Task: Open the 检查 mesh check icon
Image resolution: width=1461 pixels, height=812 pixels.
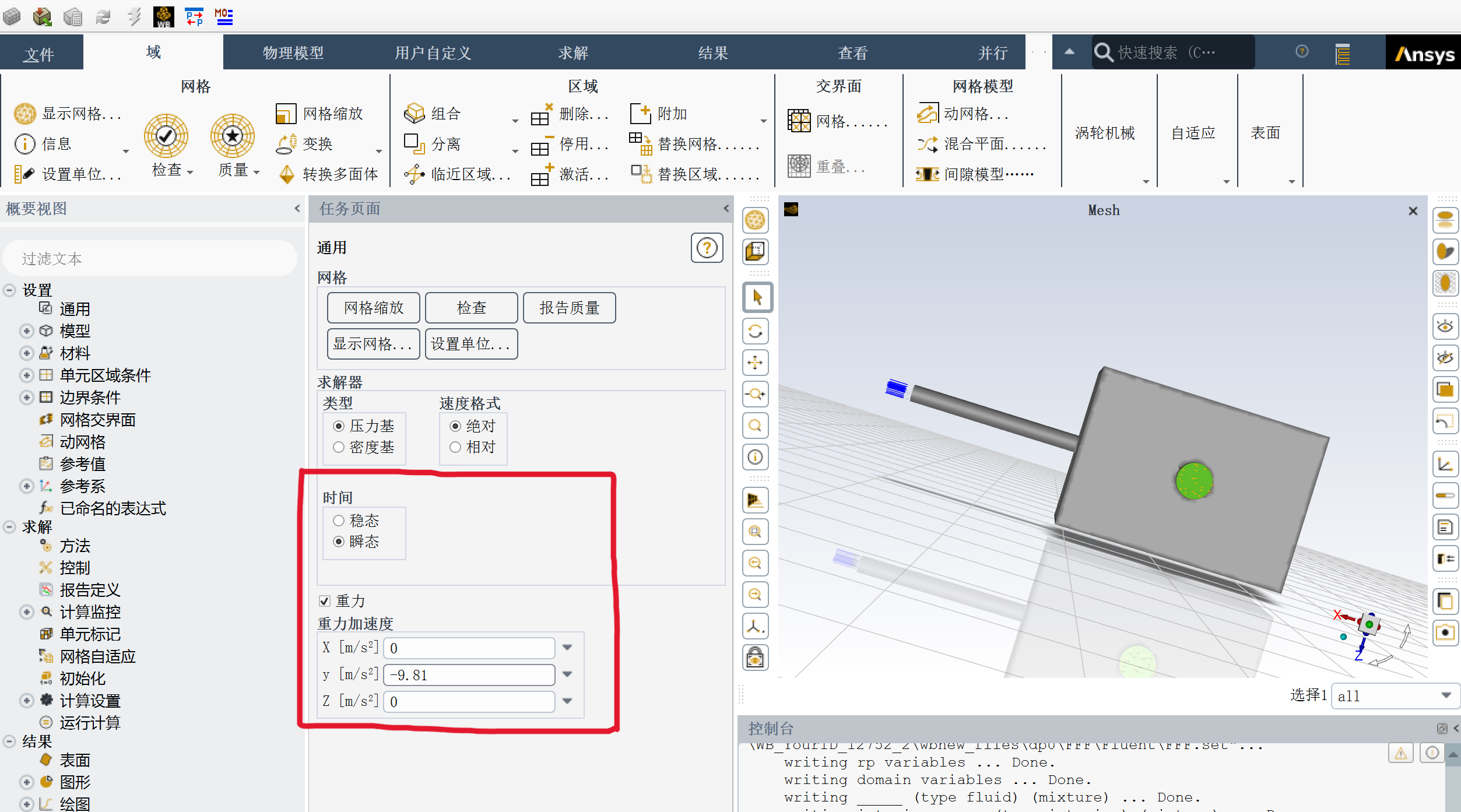Action: click(166, 136)
